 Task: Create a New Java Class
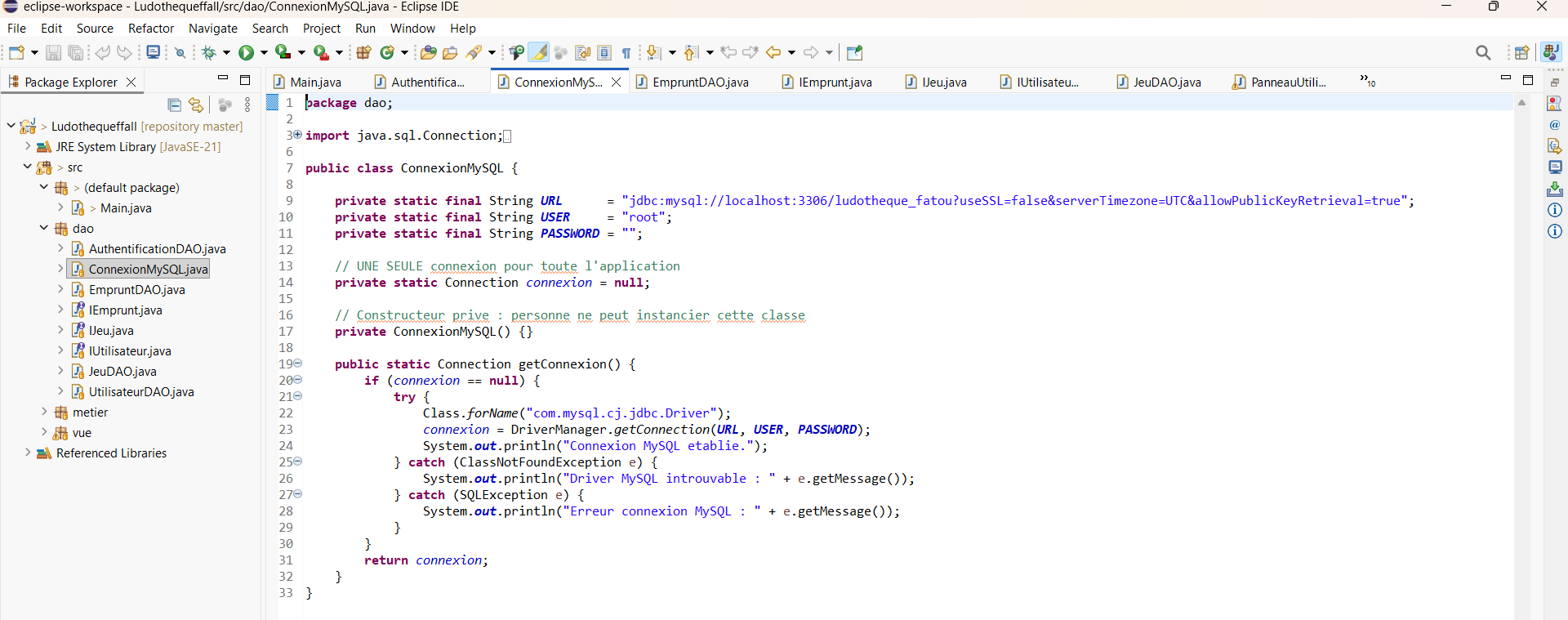tap(387, 52)
